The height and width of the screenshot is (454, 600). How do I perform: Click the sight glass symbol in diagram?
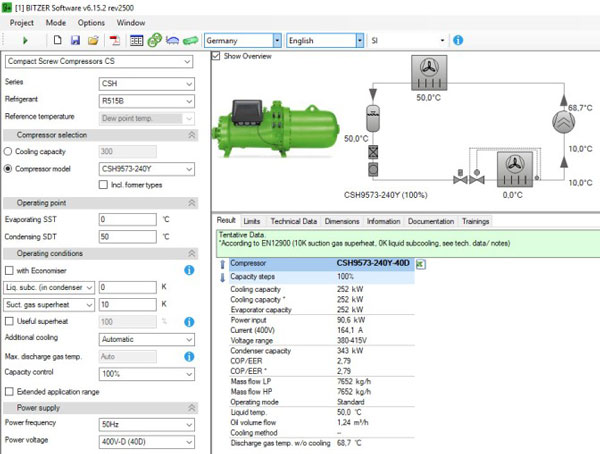373,169
